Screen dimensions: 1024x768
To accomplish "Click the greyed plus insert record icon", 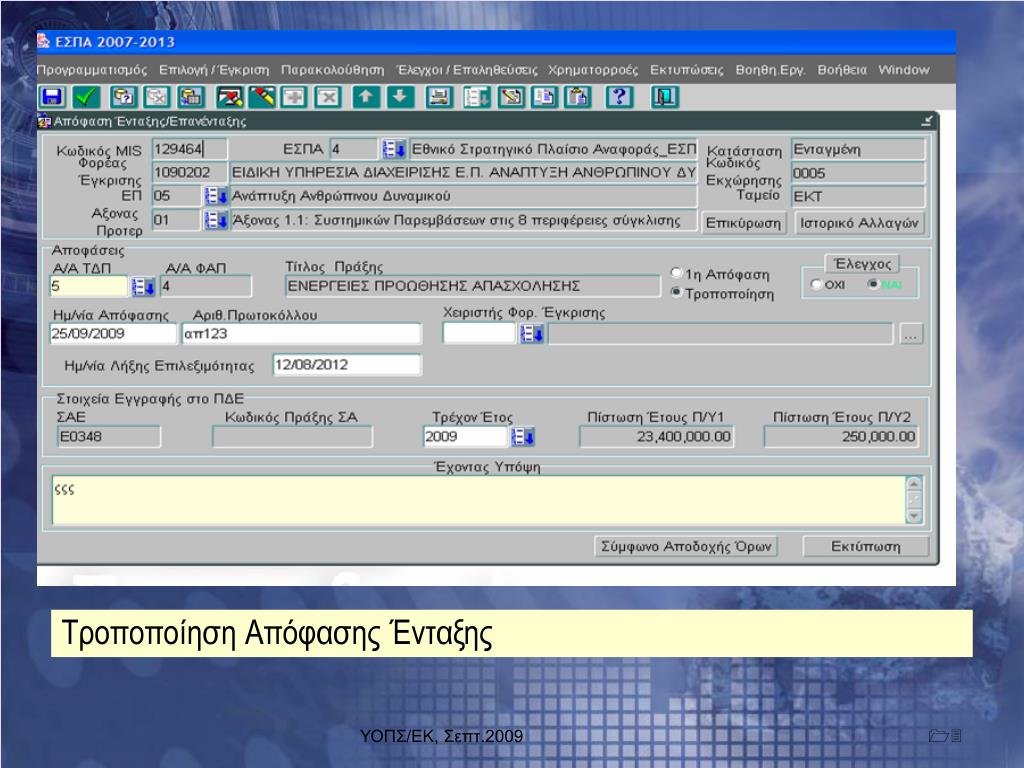I will click(295, 97).
